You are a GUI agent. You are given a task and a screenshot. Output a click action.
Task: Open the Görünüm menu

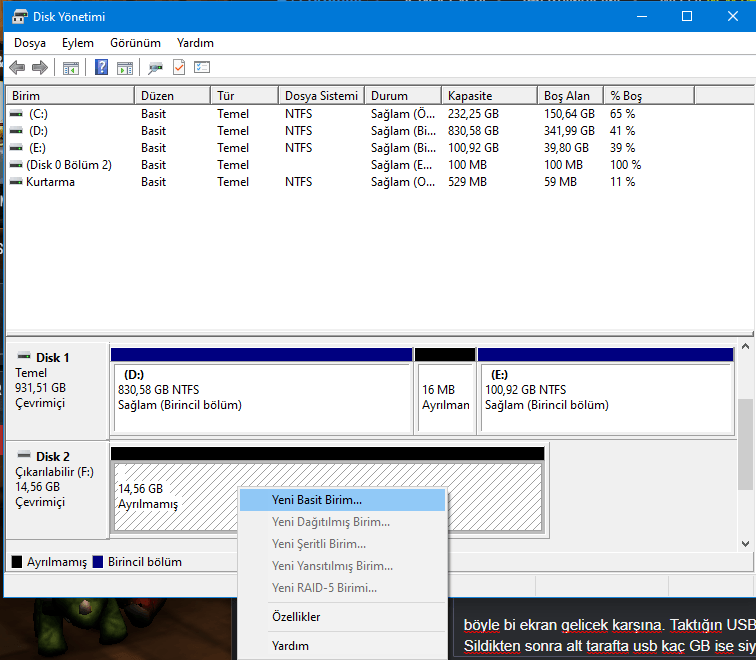coord(135,43)
